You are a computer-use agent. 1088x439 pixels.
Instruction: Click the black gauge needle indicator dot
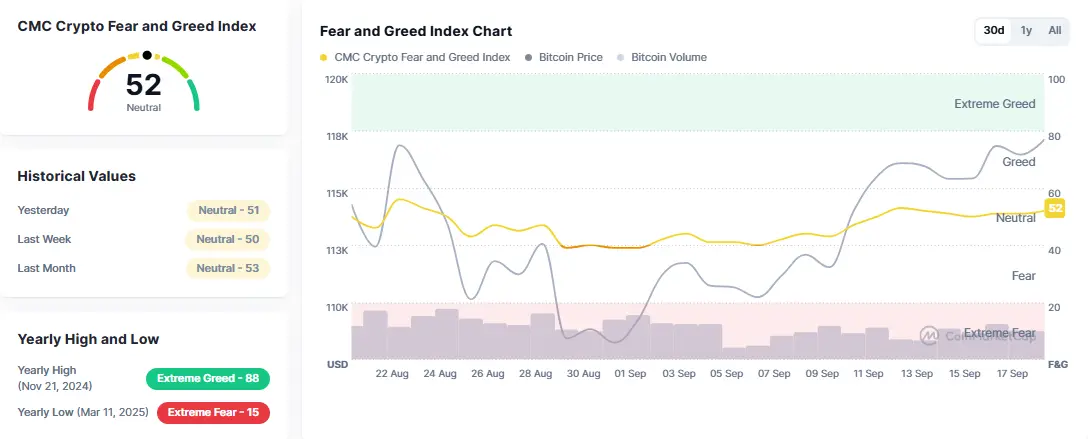pyautogui.click(x=147, y=55)
